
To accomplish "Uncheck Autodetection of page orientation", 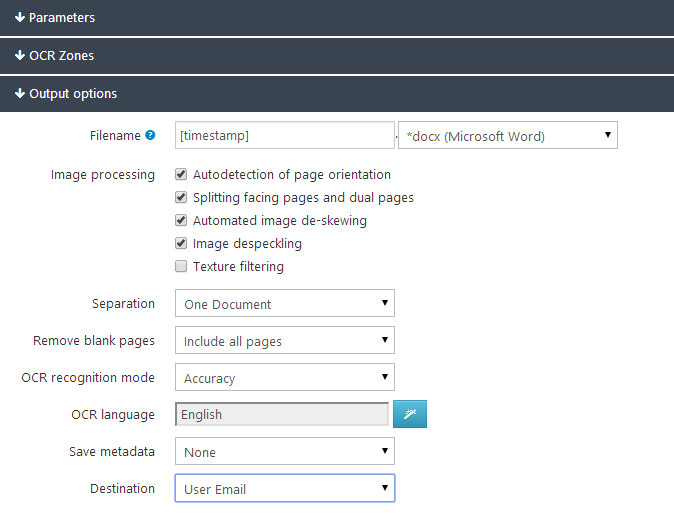I will (x=181, y=175).
